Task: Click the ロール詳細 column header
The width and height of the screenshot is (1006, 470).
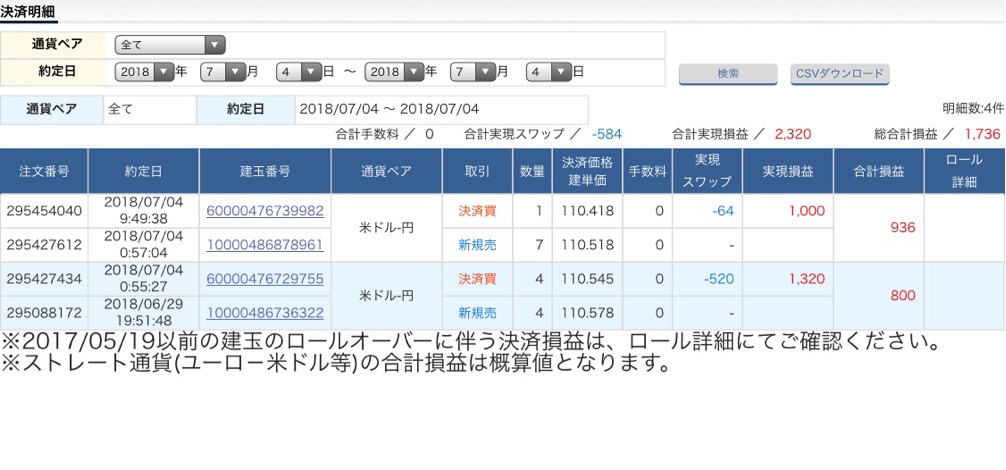Action: (x=964, y=171)
